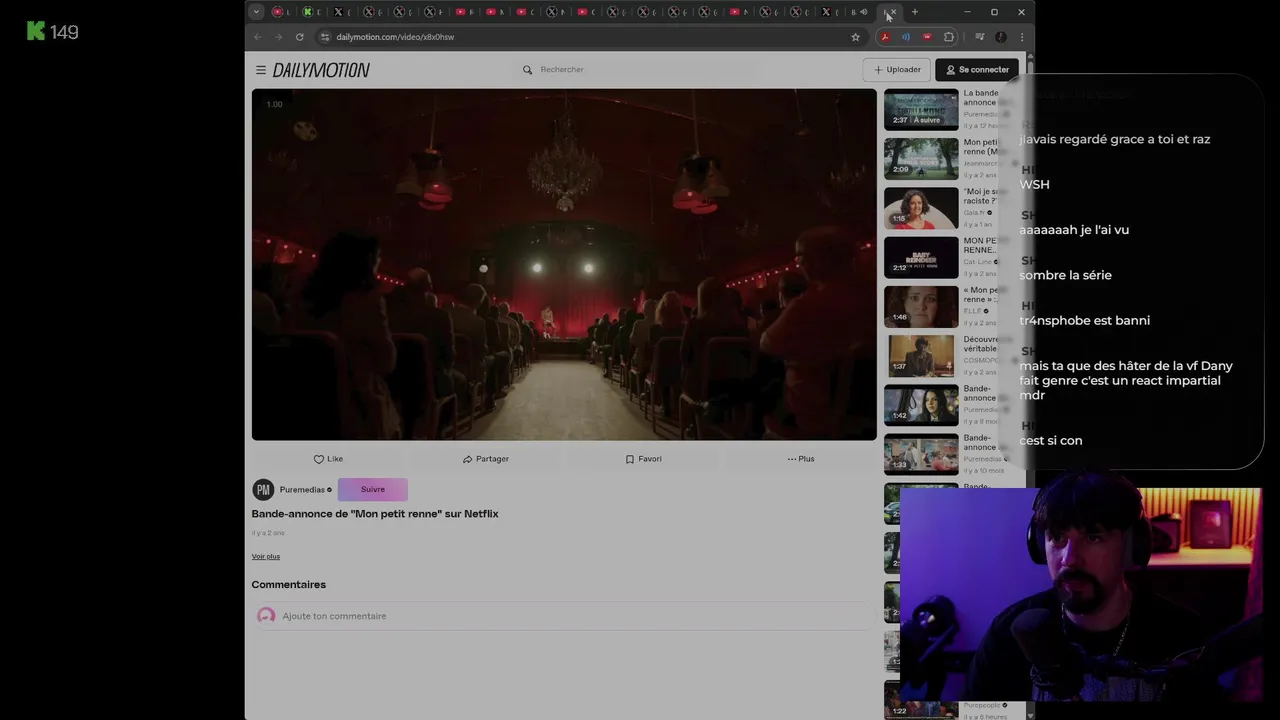Click the Bande-annonce "Mon petit renne" video title
Image resolution: width=1280 pixels, height=720 pixels.
pos(375,514)
